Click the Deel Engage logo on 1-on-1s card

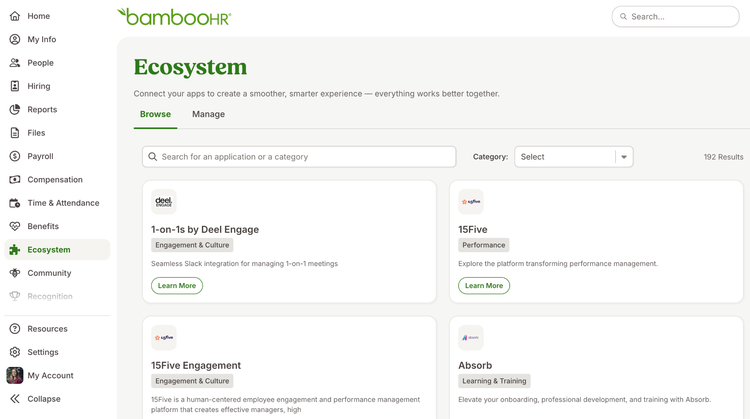tap(164, 202)
